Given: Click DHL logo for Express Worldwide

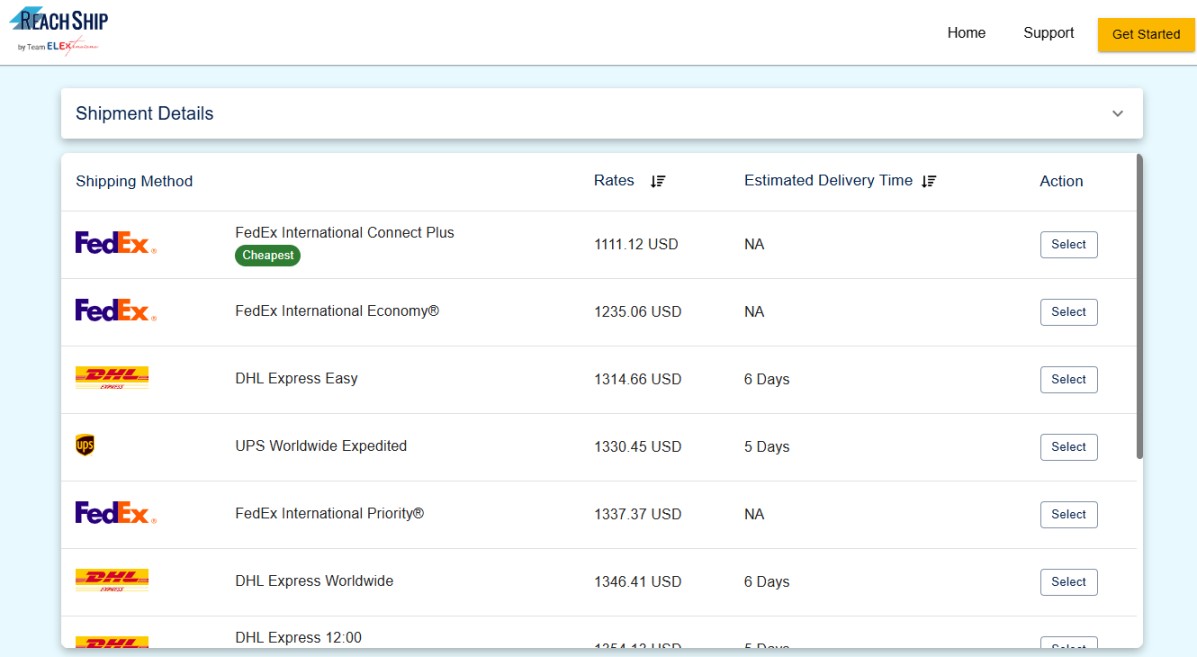Looking at the screenshot, I should click(112, 581).
